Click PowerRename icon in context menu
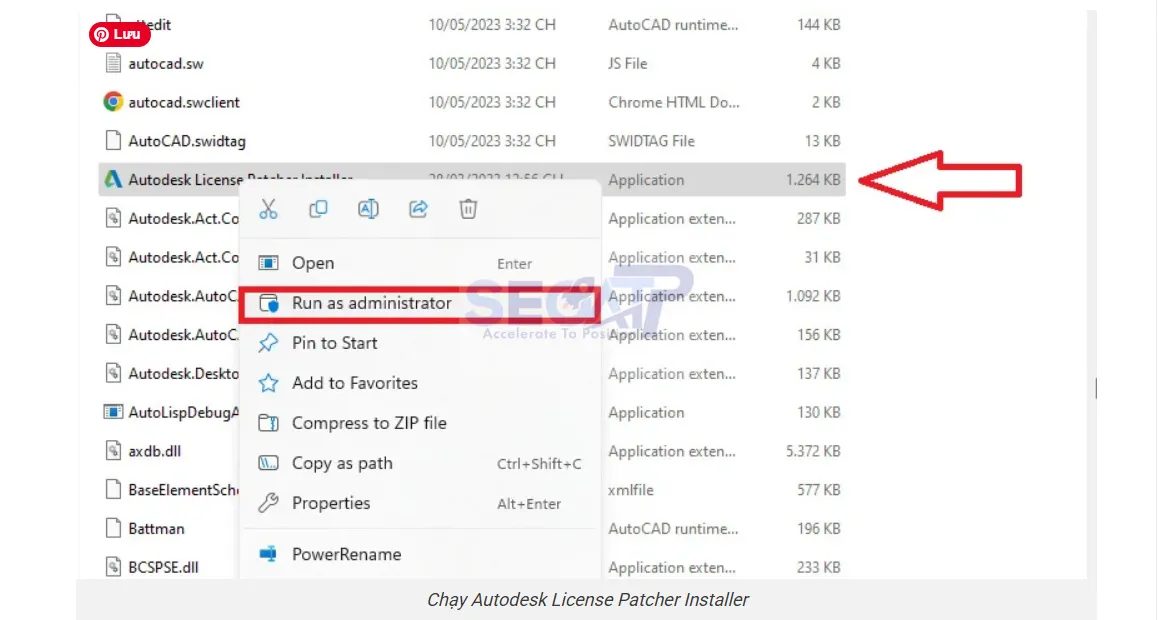The image size is (1158, 620). [x=268, y=554]
